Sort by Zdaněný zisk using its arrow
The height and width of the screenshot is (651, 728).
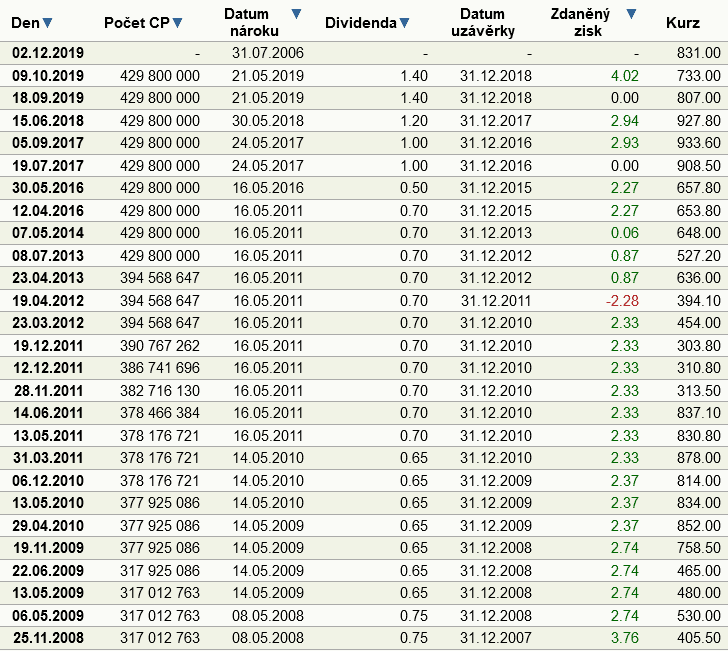tap(630, 14)
